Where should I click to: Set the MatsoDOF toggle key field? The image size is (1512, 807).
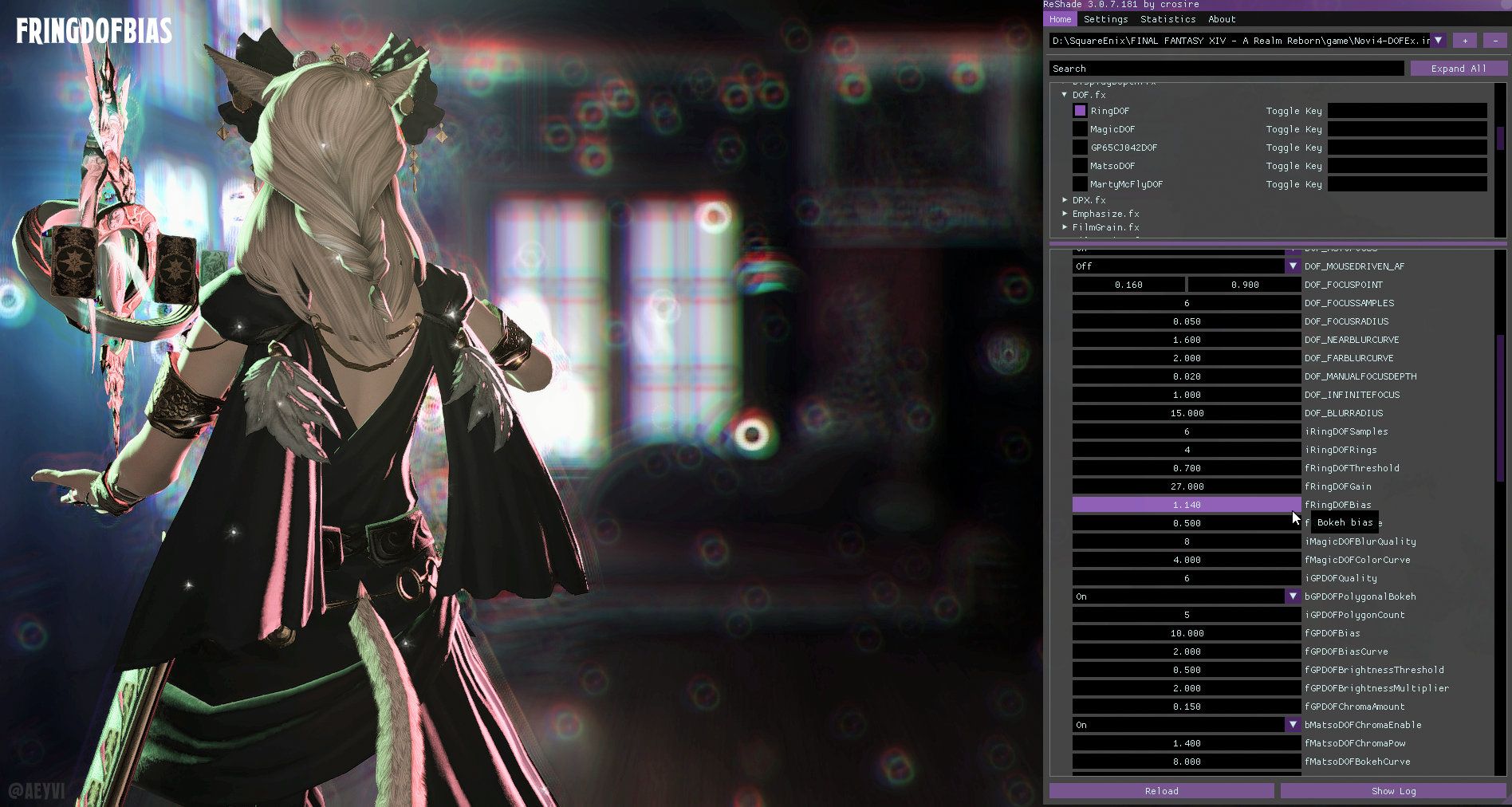tap(1408, 166)
